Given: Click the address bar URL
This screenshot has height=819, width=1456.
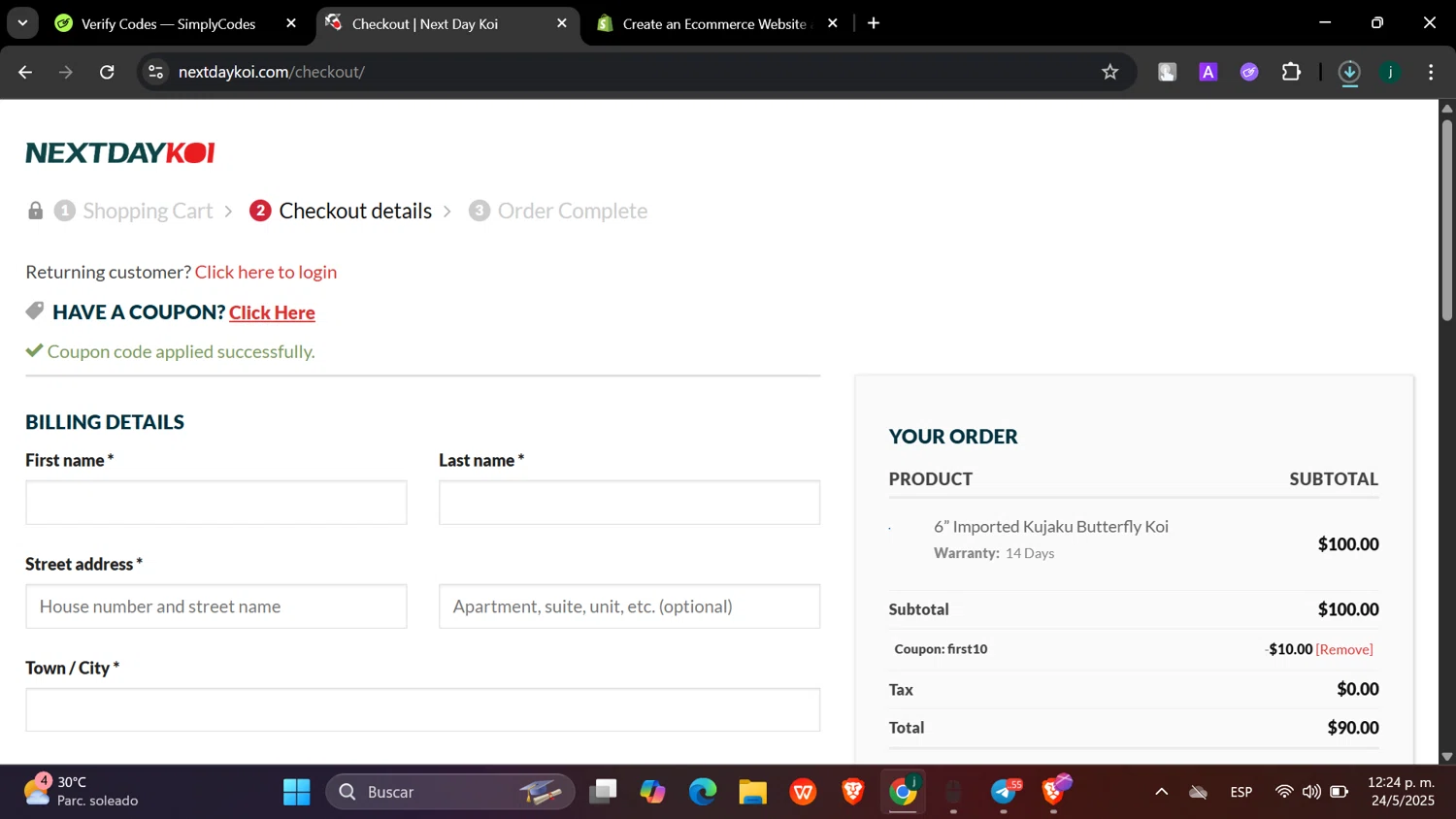Looking at the screenshot, I should [x=272, y=72].
